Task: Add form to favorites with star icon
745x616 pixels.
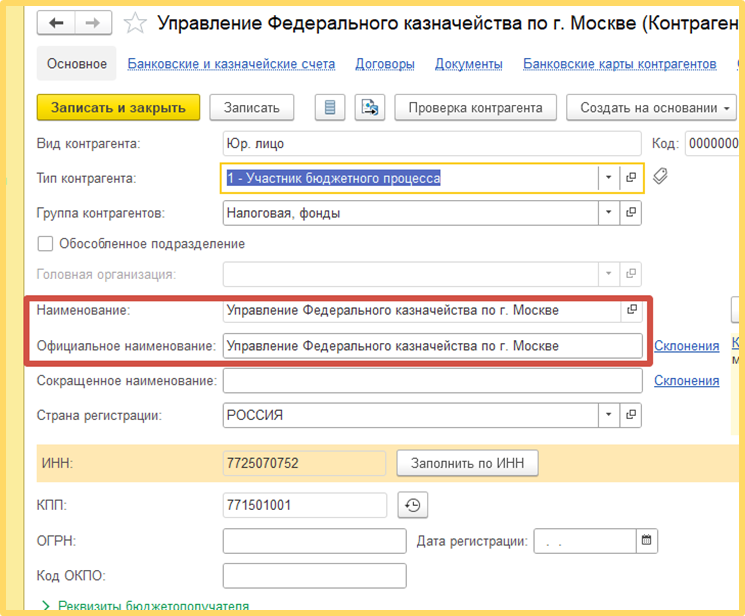Action: [x=135, y=23]
